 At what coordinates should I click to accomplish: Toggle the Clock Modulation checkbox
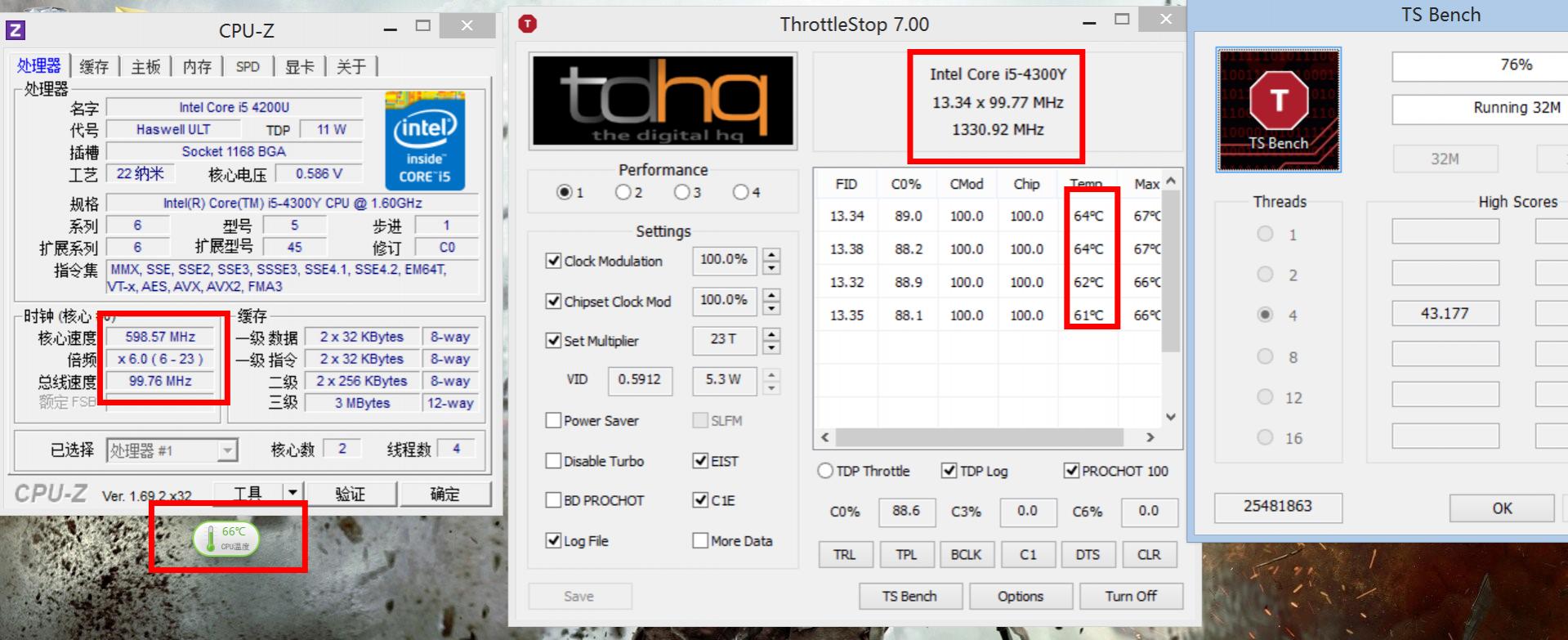(553, 261)
